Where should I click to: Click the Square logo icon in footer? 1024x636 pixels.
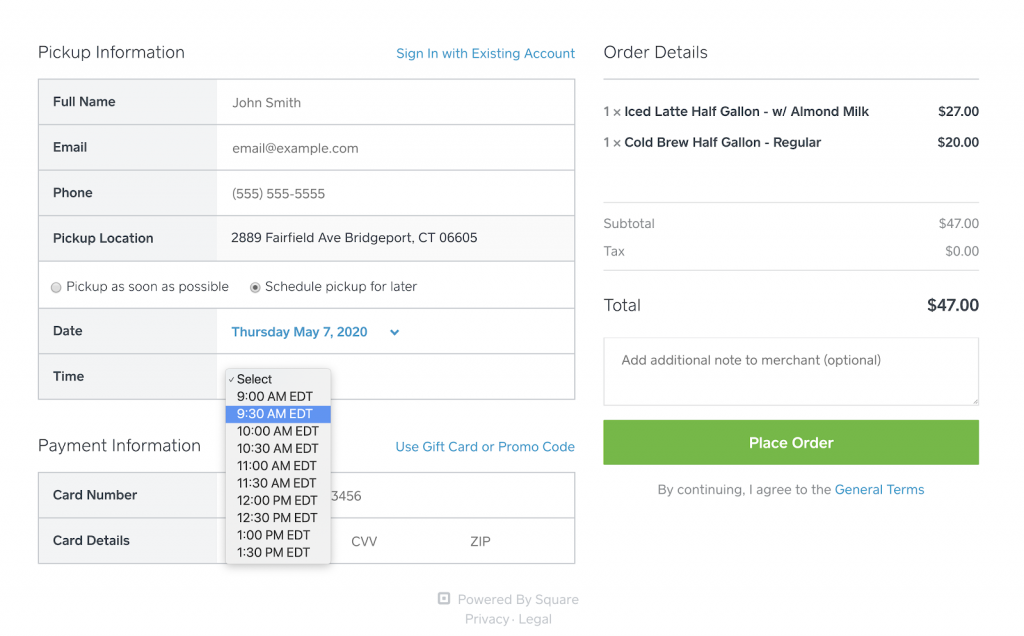pyautogui.click(x=443, y=598)
